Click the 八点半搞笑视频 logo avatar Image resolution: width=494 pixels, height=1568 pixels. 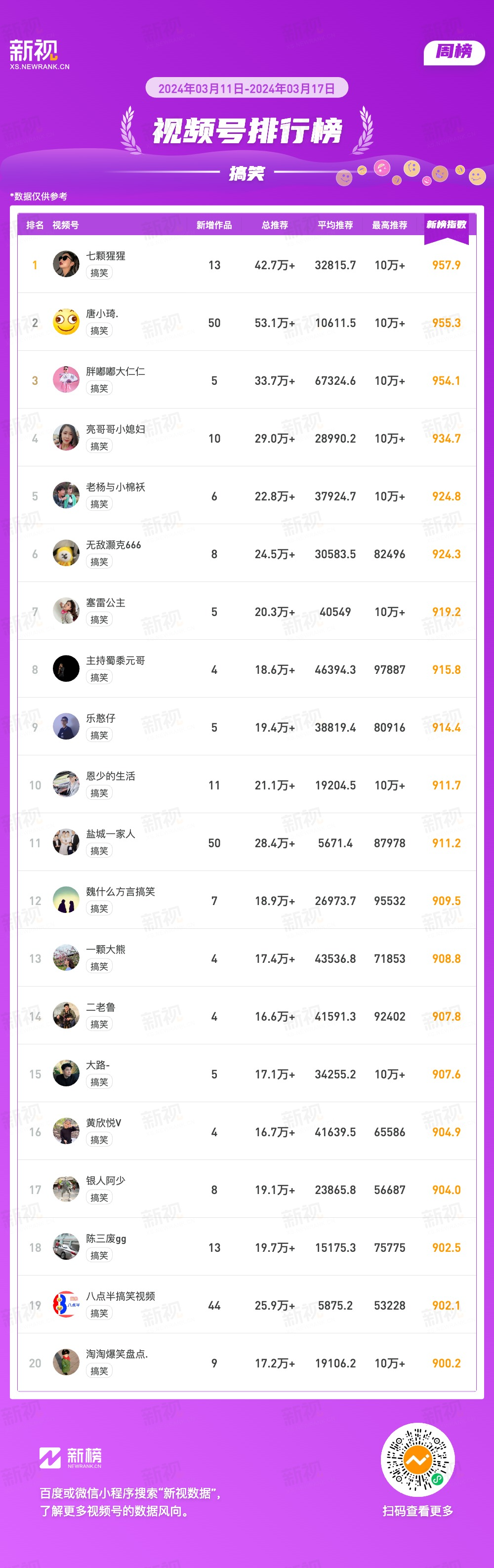66,1305
